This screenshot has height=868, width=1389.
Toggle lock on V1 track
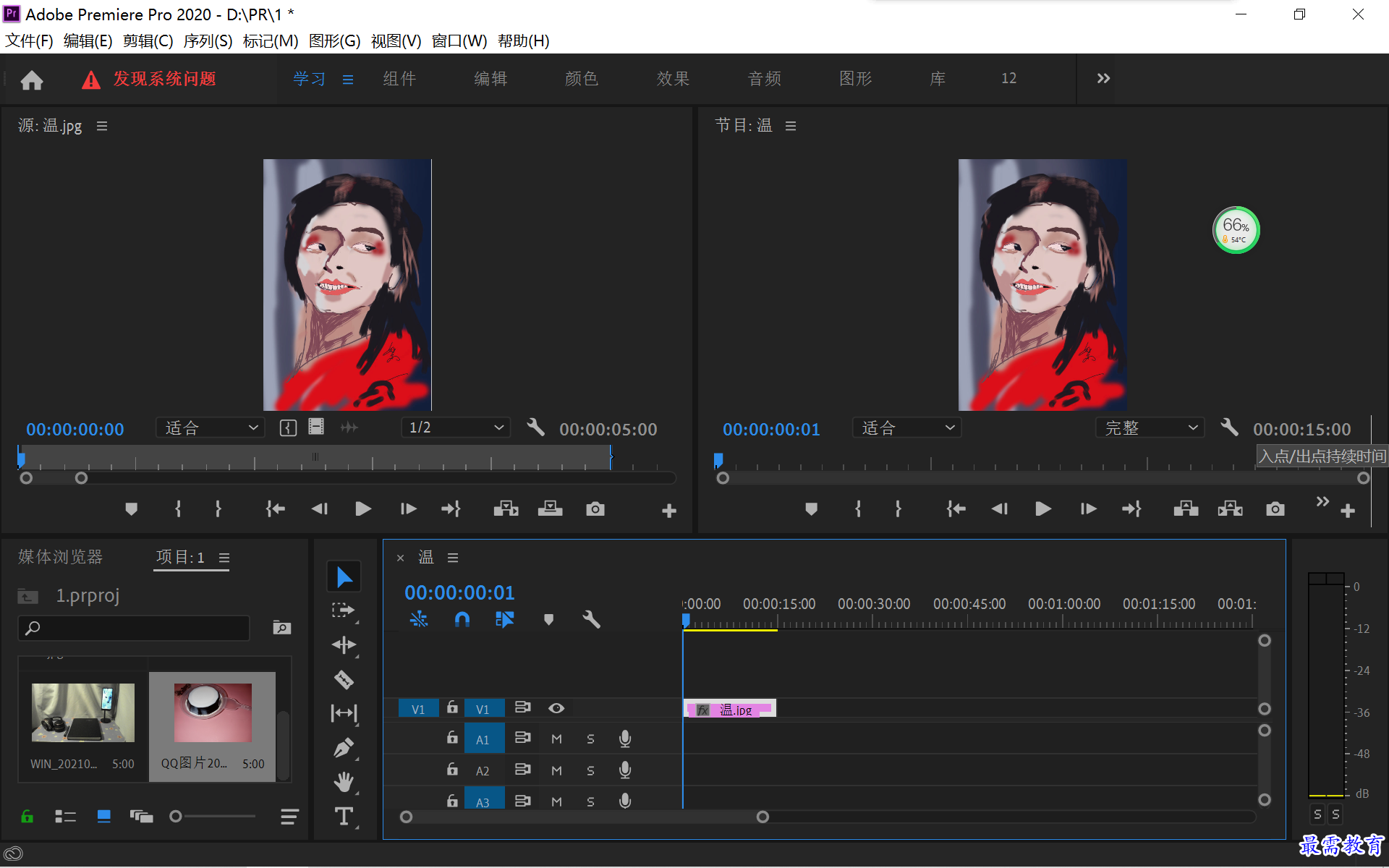(x=452, y=707)
